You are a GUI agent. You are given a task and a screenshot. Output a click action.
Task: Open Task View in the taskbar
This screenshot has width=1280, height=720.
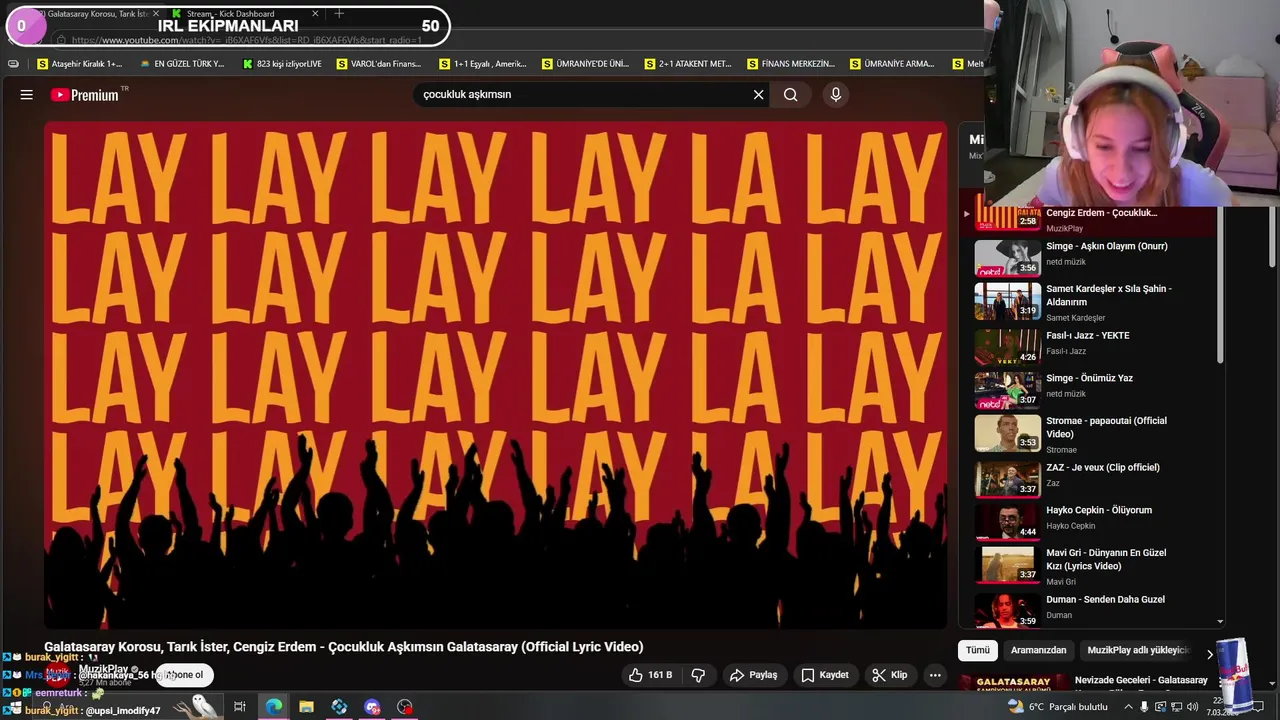tap(240, 707)
